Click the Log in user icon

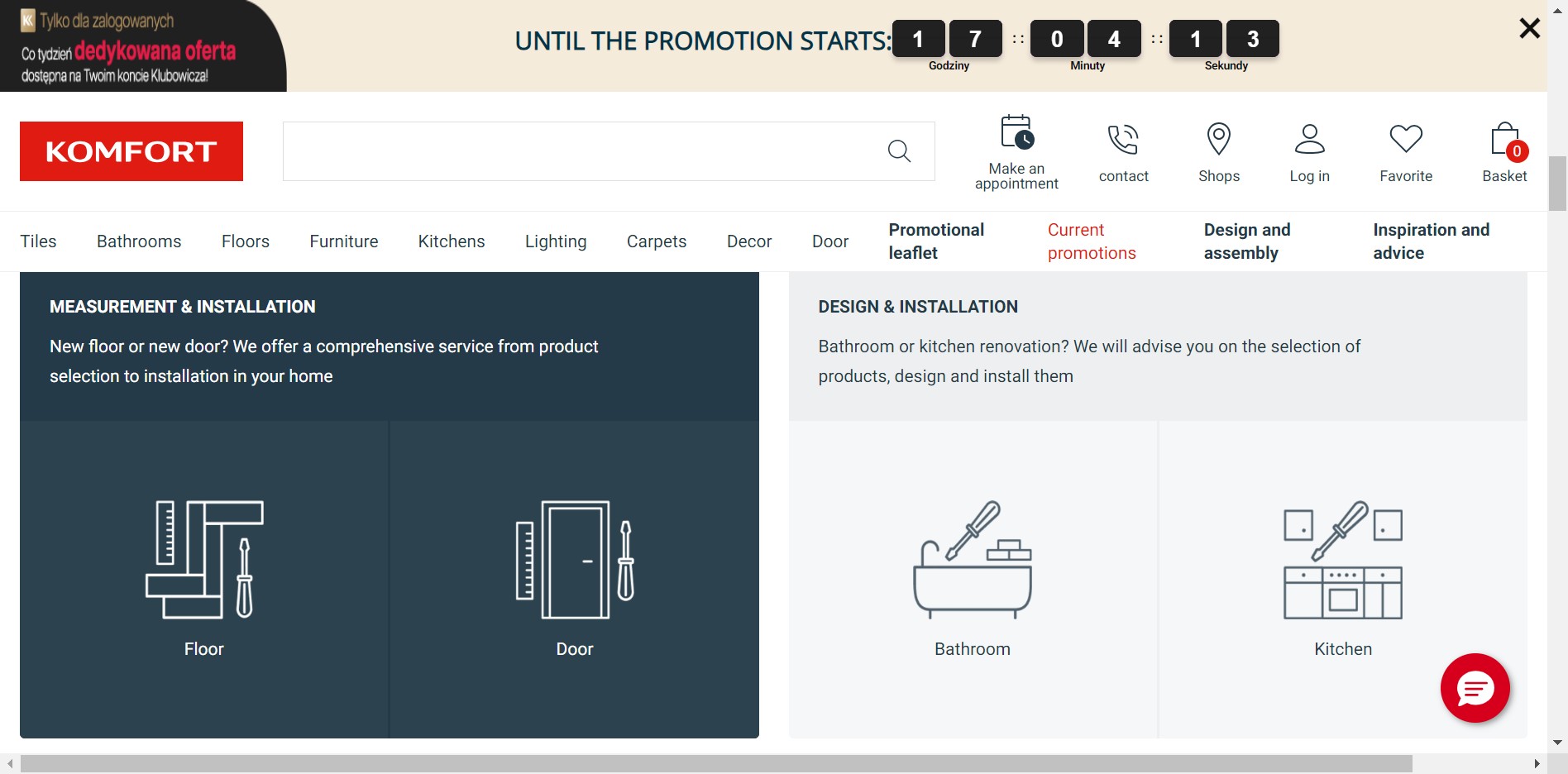point(1309,139)
